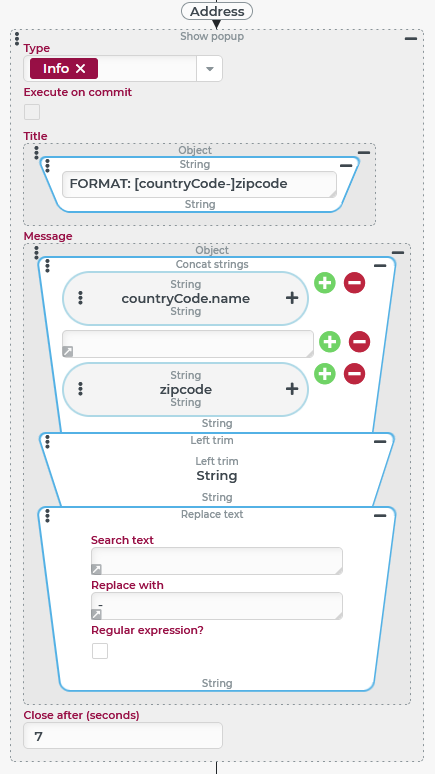435x774 pixels.
Task: Remove the Info type tag
Action: (80, 69)
